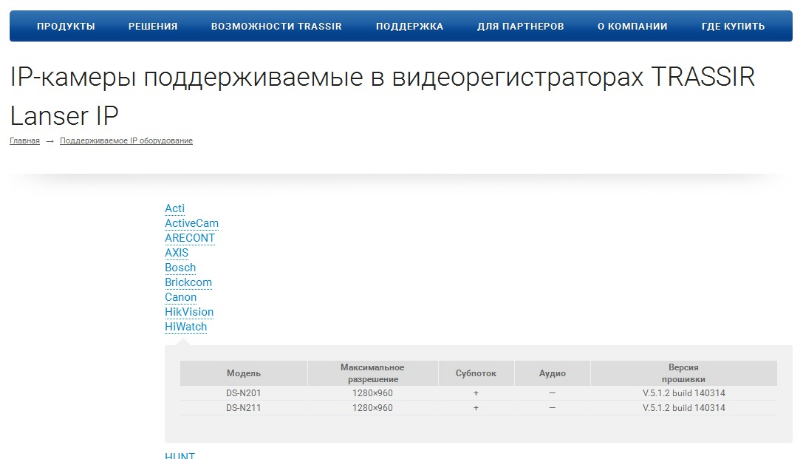The image size is (800, 459).
Task: Expand the HUNT brand section
Action: point(180,455)
